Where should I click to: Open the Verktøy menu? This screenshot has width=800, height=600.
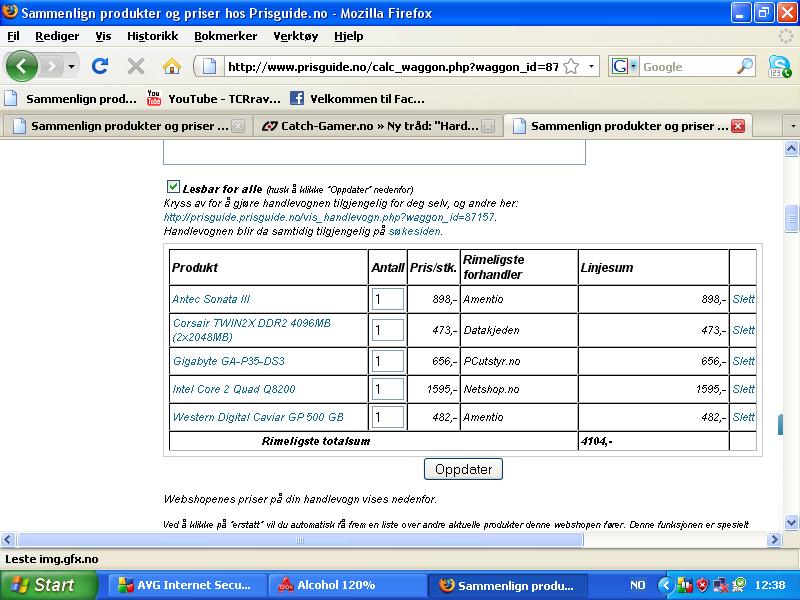click(x=295, y=36)
